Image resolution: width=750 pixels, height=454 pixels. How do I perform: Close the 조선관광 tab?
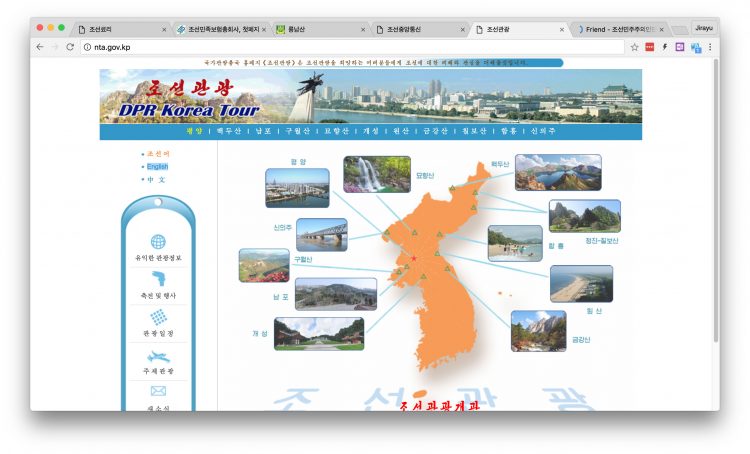[x=562, y=30]
